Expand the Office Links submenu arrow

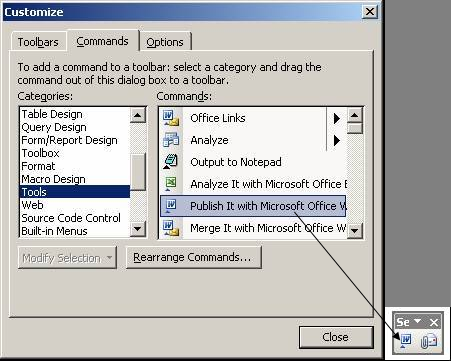coord(337,118)
